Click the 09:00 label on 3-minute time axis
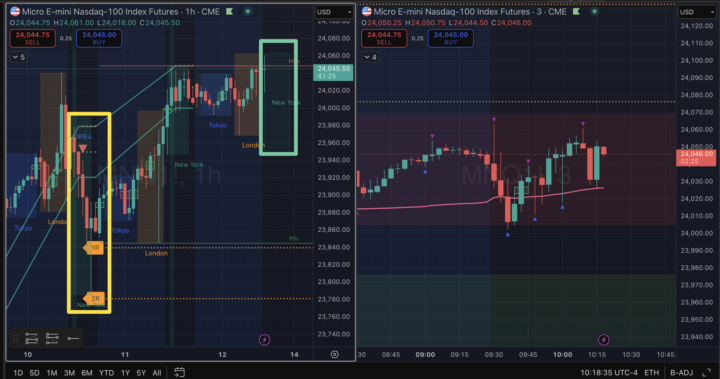The width and height of the screenshot is (720, 379). coord(425,354)
